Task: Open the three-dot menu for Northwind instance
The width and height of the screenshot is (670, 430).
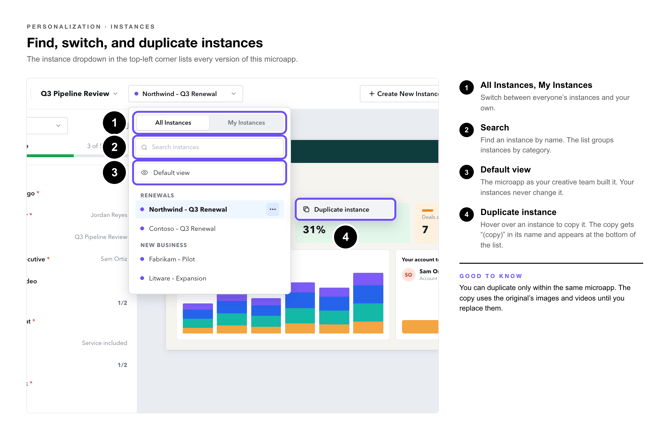Action: point(273,209)
